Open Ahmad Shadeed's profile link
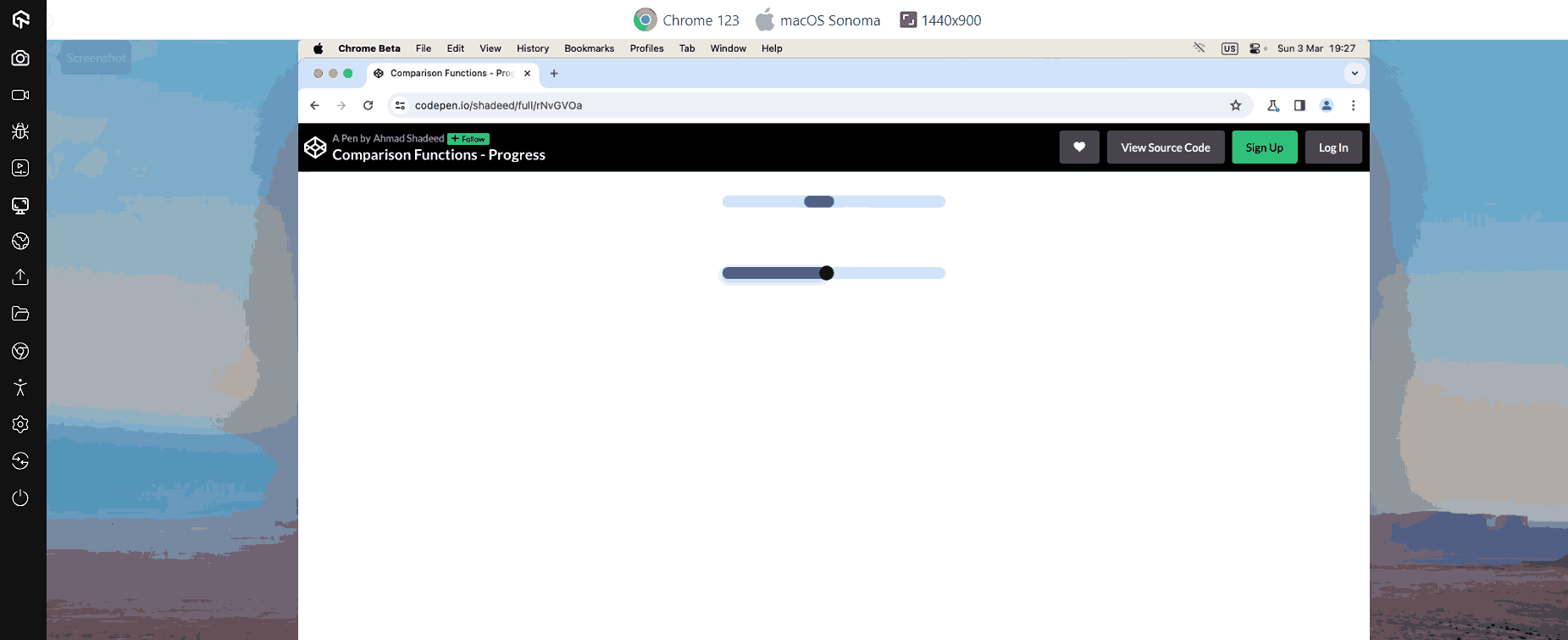 tap(408, 138)
